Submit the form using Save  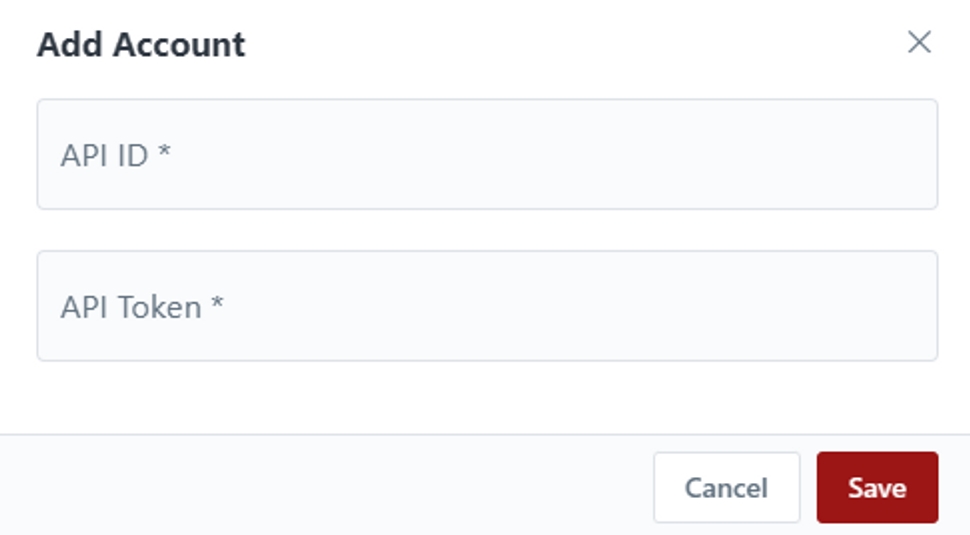click(x=877, y=488)
